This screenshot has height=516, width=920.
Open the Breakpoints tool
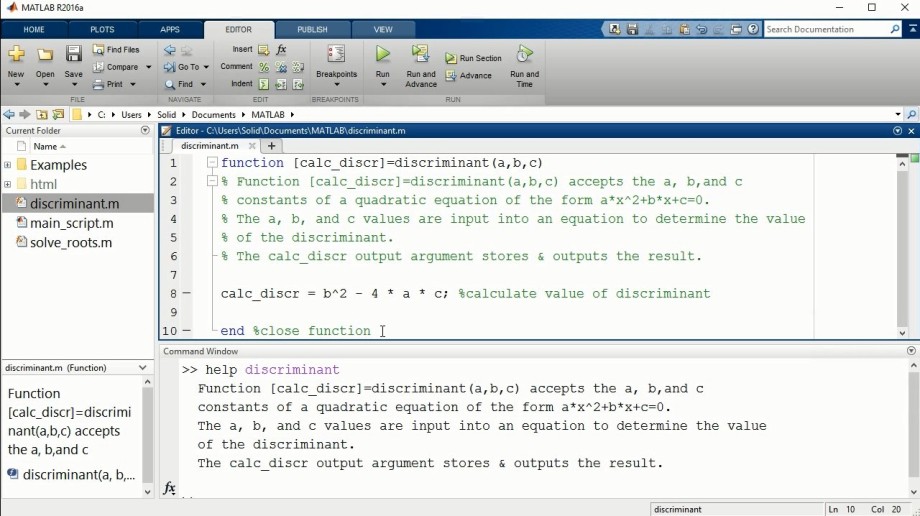pos(336,56)
